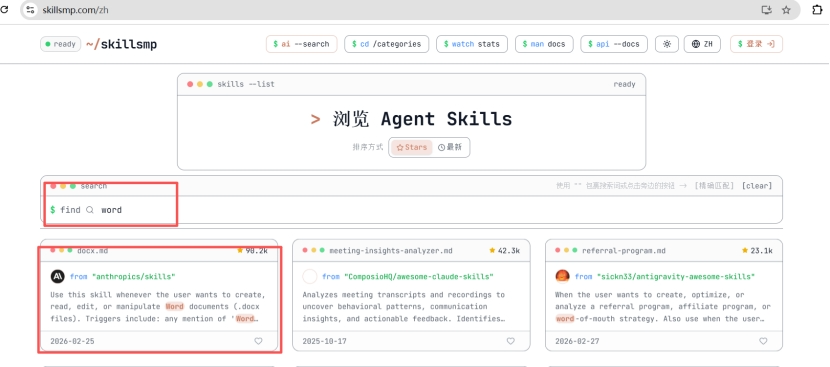Click the 98.2k star count on docx.md

[x=252, y=250]
